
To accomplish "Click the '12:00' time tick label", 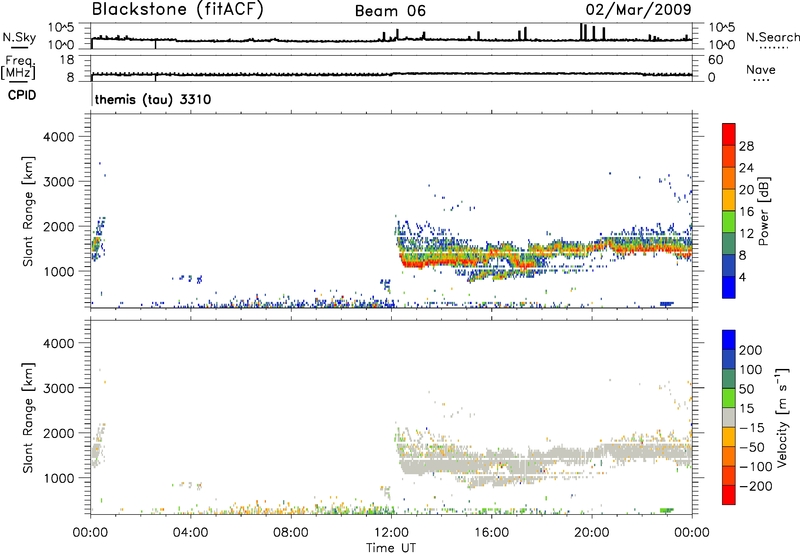I will click(x=391, y=533).
